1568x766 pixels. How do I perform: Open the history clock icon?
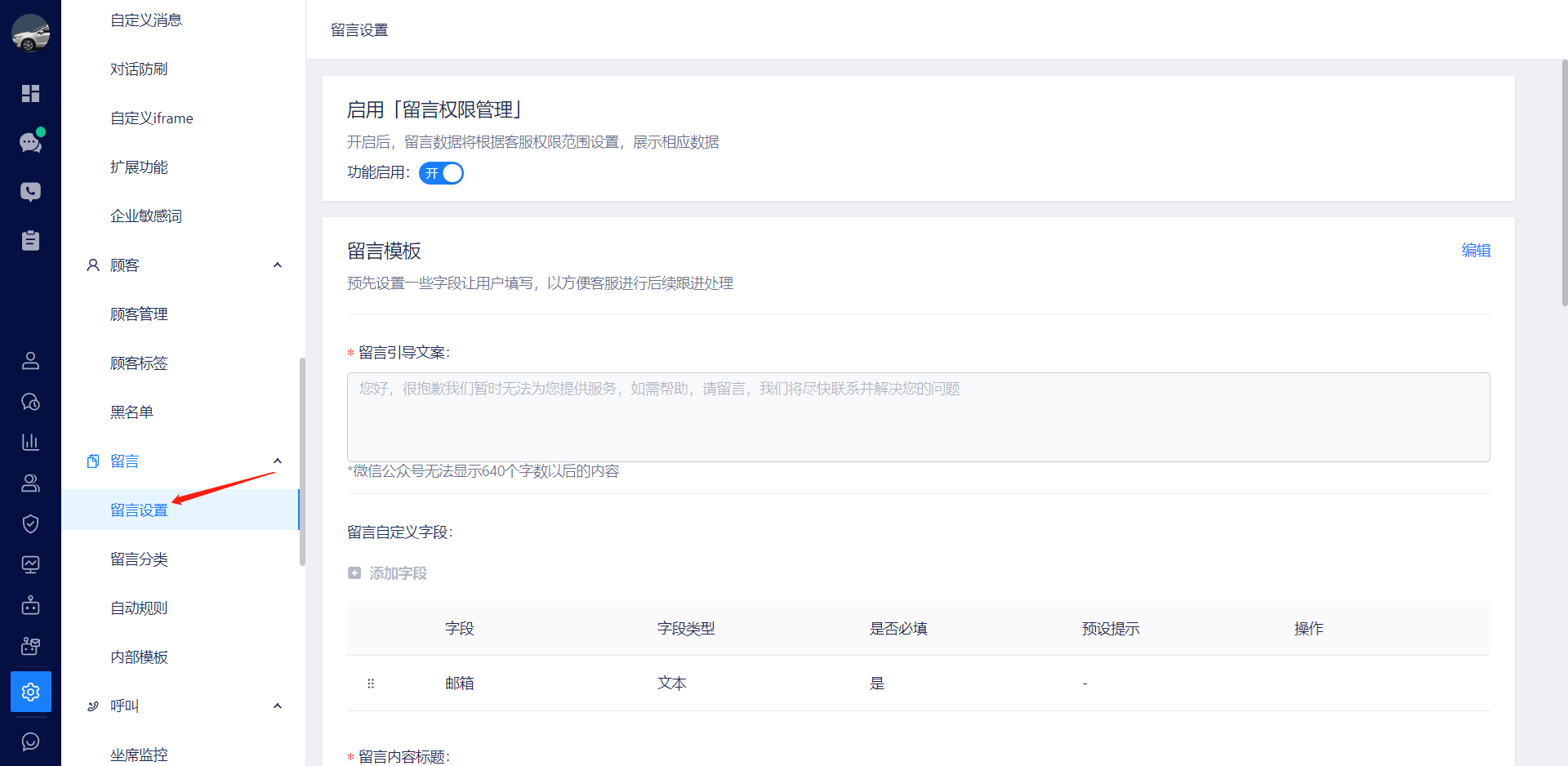point(30,402)
